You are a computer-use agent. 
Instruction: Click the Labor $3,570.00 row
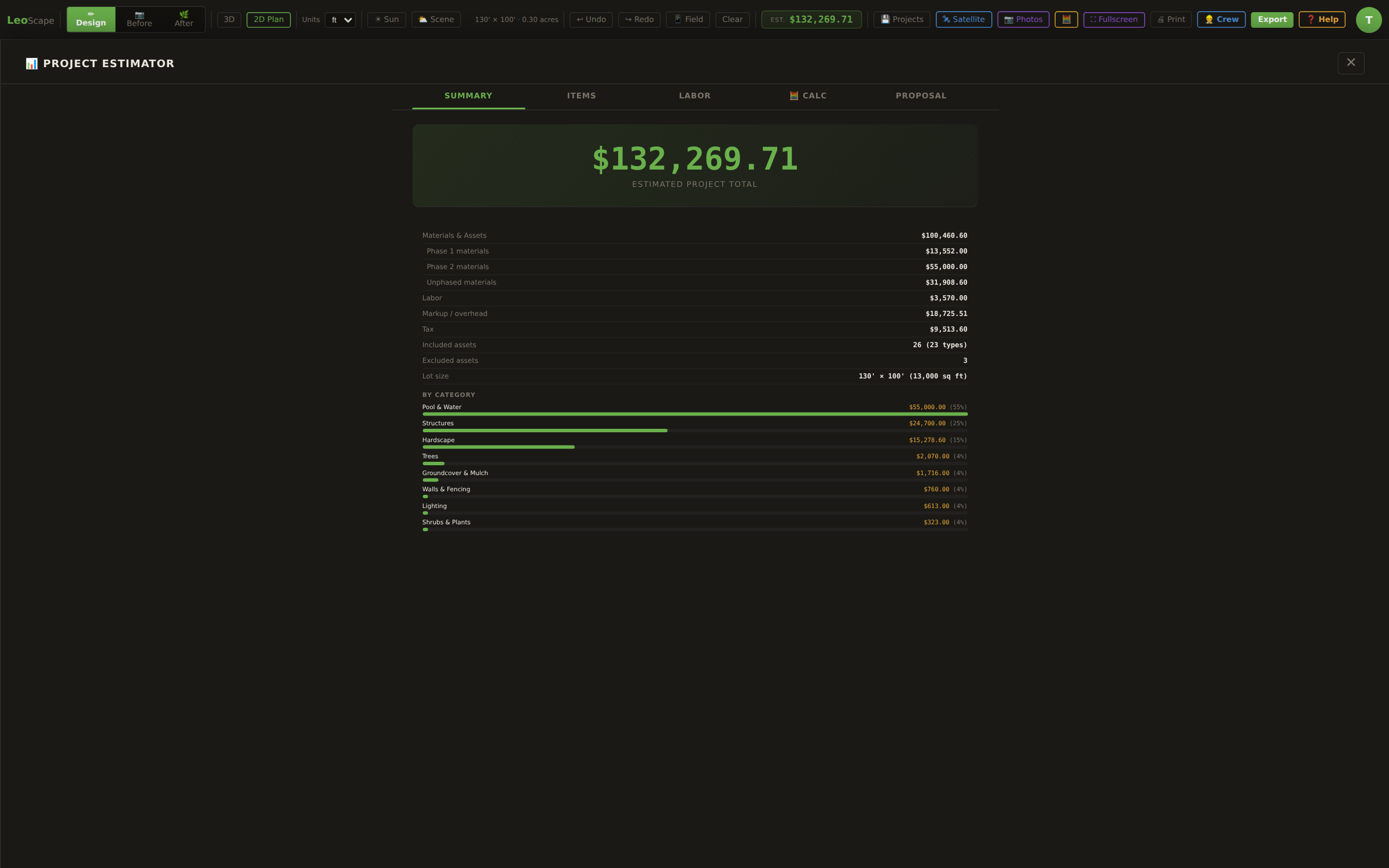click(x=694, y=298)
